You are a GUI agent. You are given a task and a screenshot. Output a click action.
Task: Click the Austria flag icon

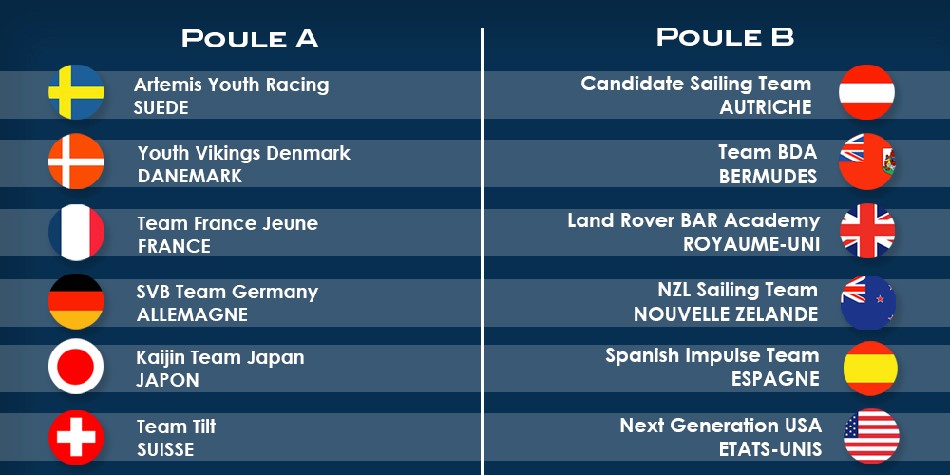867,92
